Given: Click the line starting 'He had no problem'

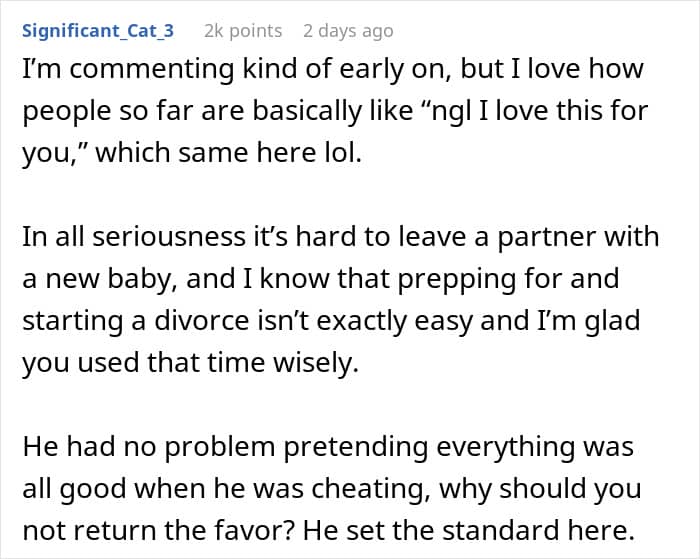Looking at the screenshot, I should (x=328, y=446).
